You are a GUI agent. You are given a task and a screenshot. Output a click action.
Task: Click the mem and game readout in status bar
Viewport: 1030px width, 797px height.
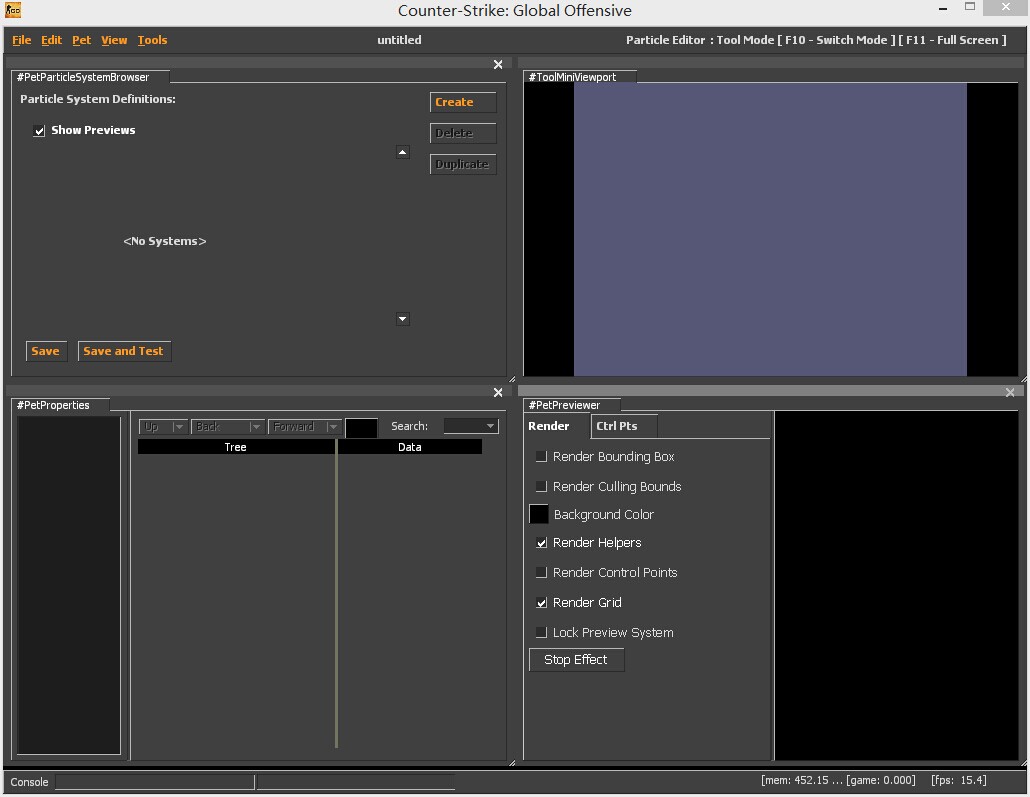[x=838, y=780]
